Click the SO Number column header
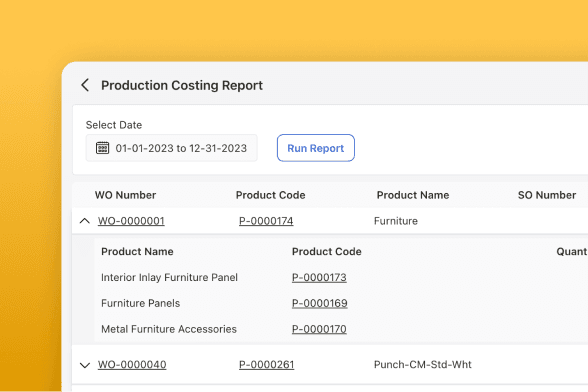This screenshot has height=392, width=588. (x=547, y=195)
